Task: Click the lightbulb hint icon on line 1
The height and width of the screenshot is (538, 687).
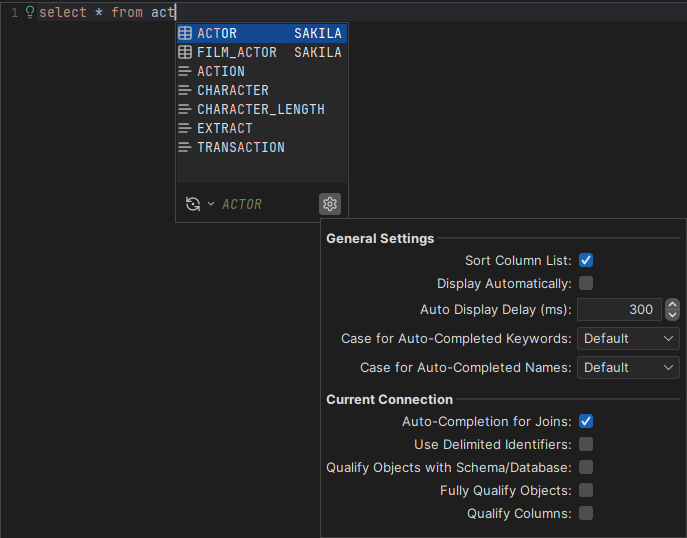Action: (x=30, y=12)
